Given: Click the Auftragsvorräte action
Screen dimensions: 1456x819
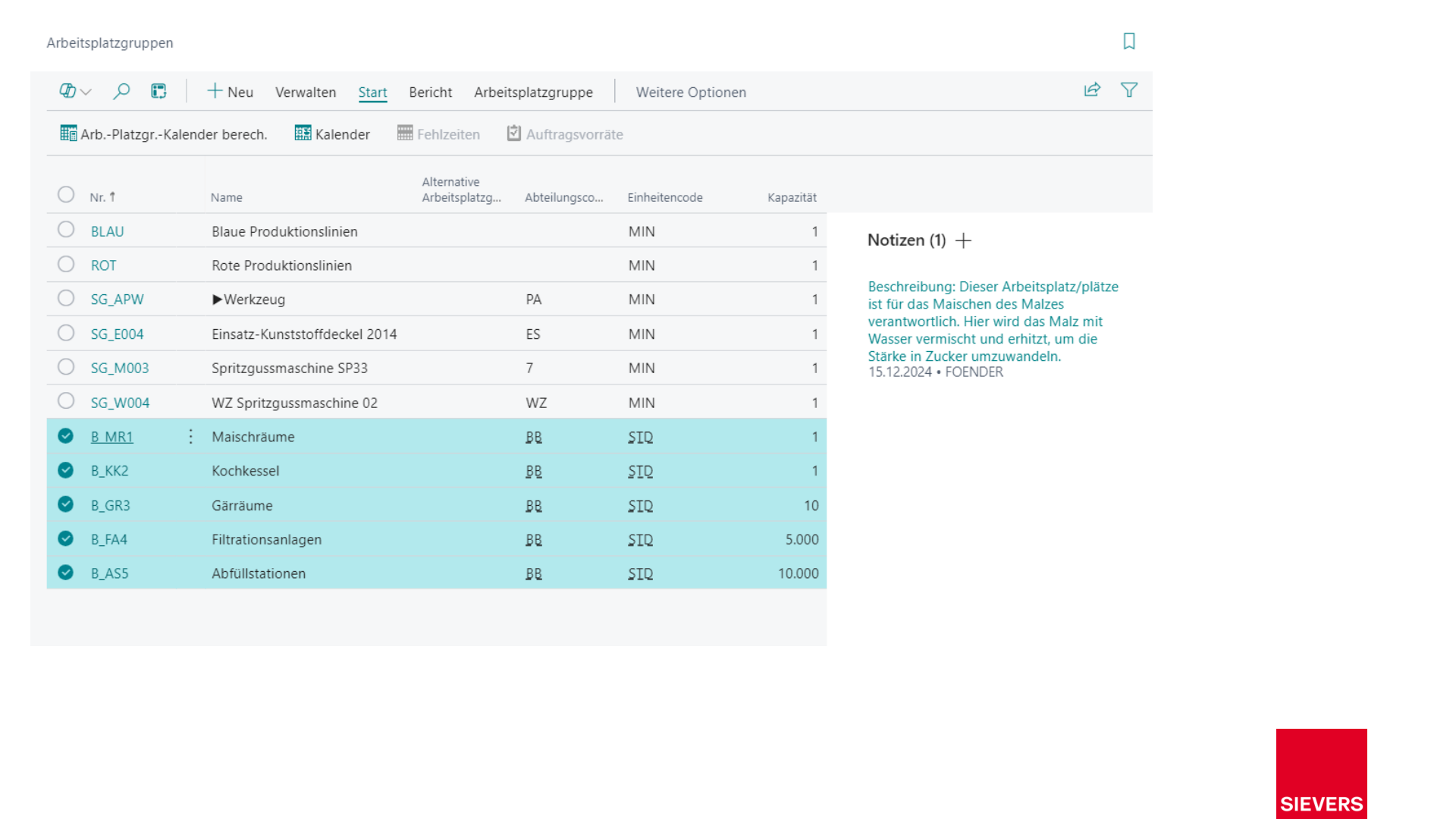Looking at the screenshot, I should pos(565,134).
